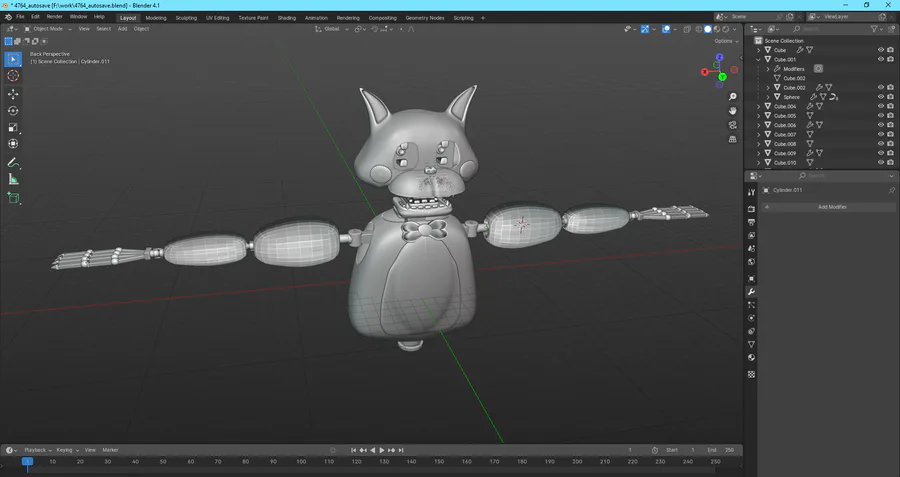This screenshot has height=477, width=900.
Task: Switch to Solid viewport shading
Action: pos(708,29)
